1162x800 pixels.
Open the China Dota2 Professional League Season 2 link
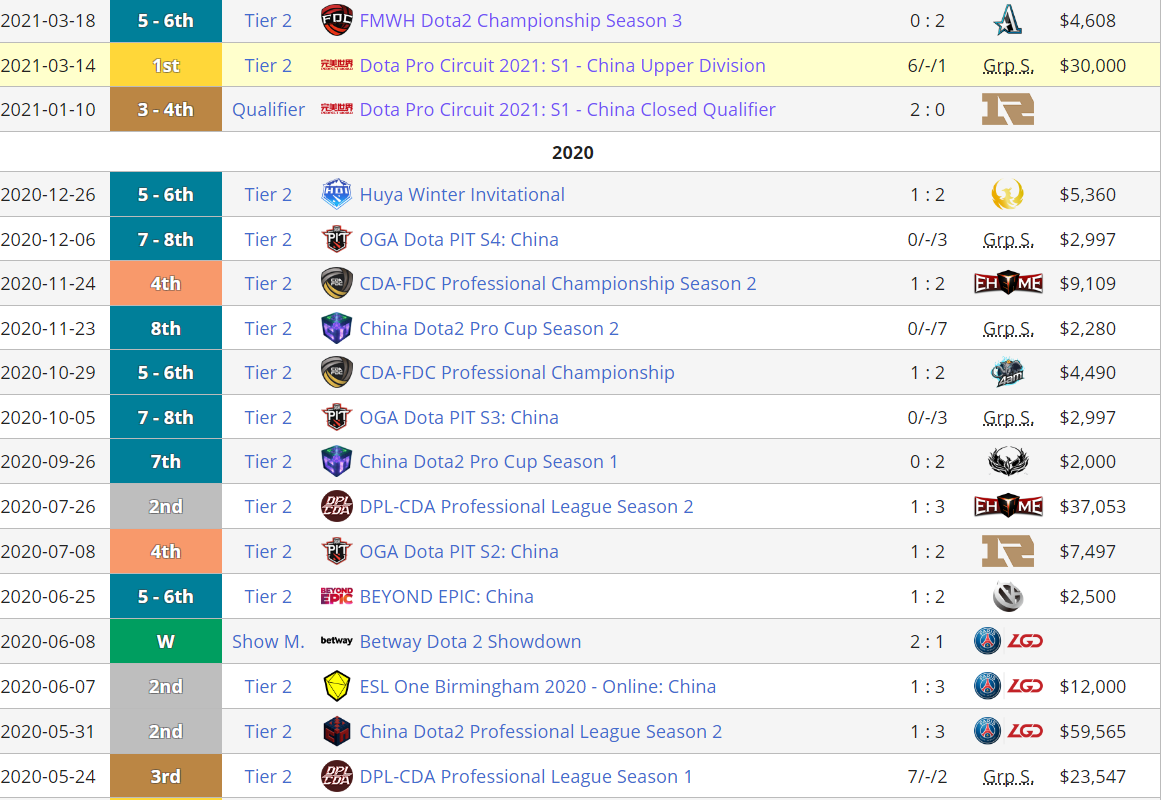[540, 732]
